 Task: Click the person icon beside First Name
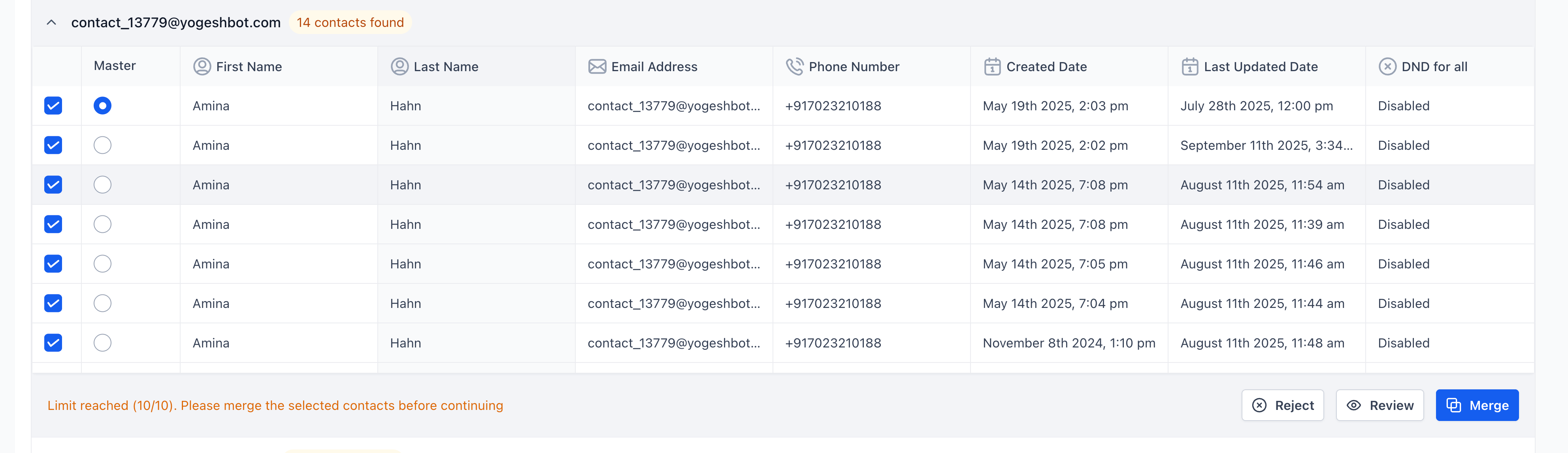[202, 66]
